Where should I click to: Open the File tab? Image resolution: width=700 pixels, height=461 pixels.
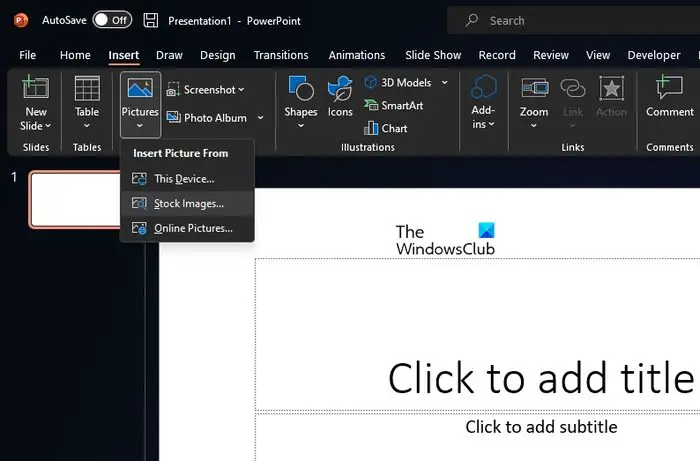coord(27,55)
